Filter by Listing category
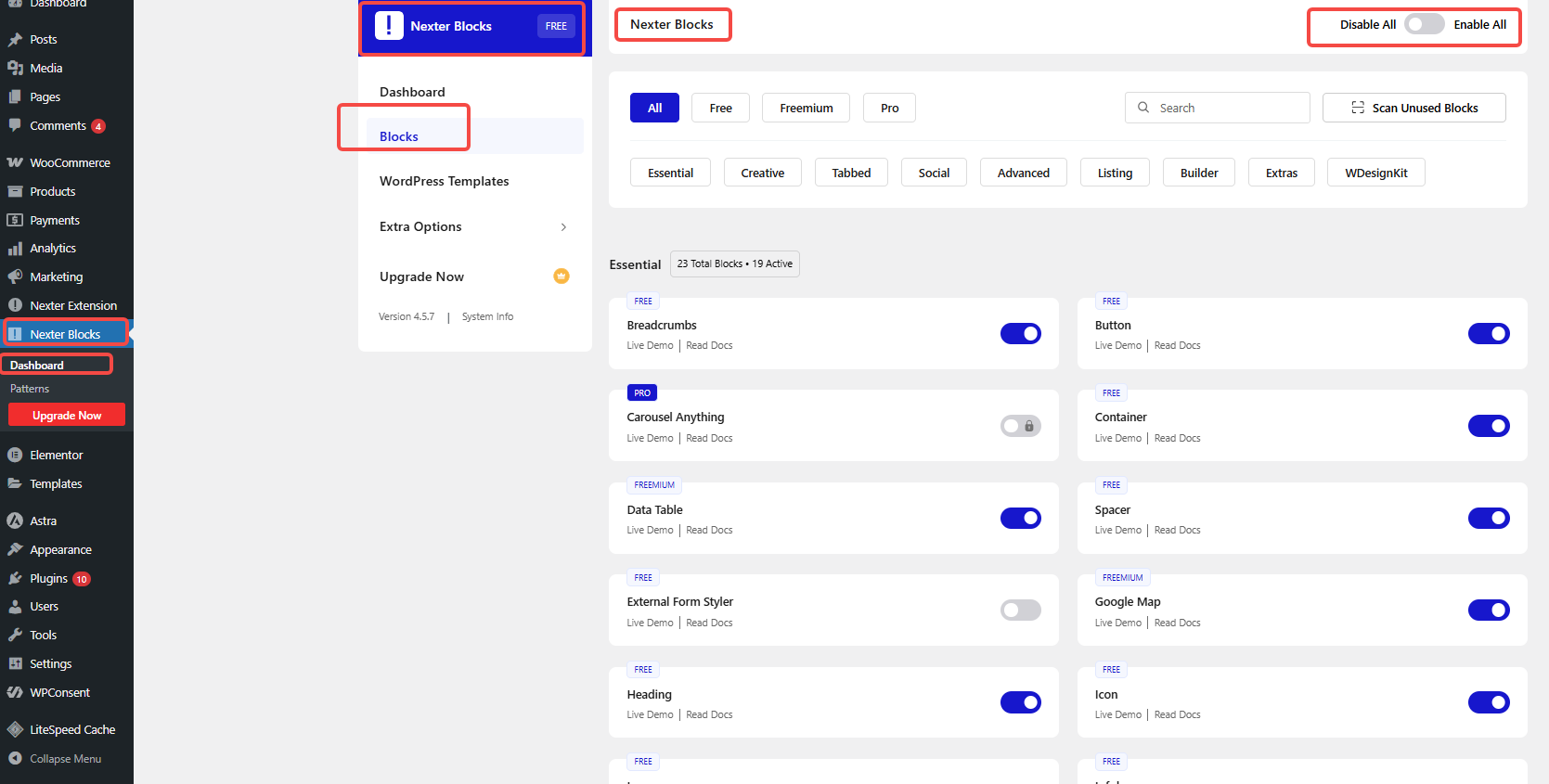Image resolution: width=1549 pixels, height=784 pixels. pos(1115,173)
